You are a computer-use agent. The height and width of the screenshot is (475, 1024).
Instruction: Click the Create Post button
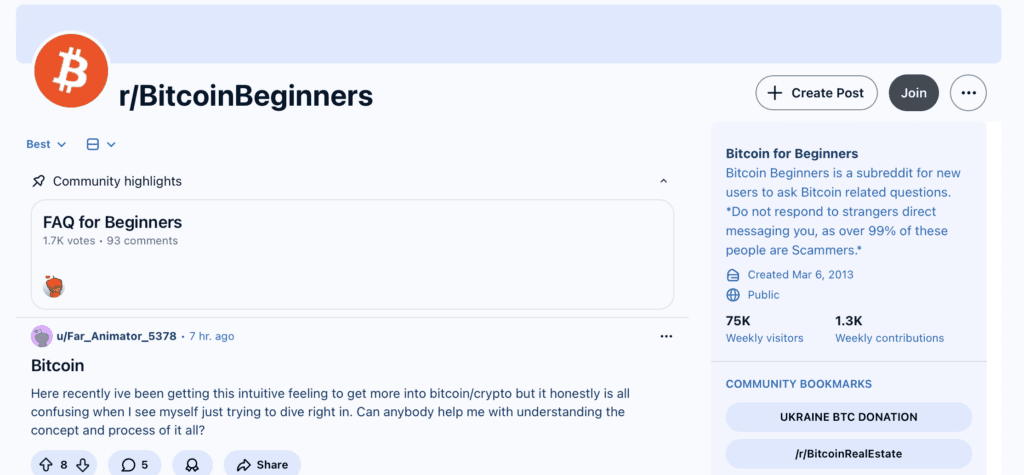[x=816, y=93]
